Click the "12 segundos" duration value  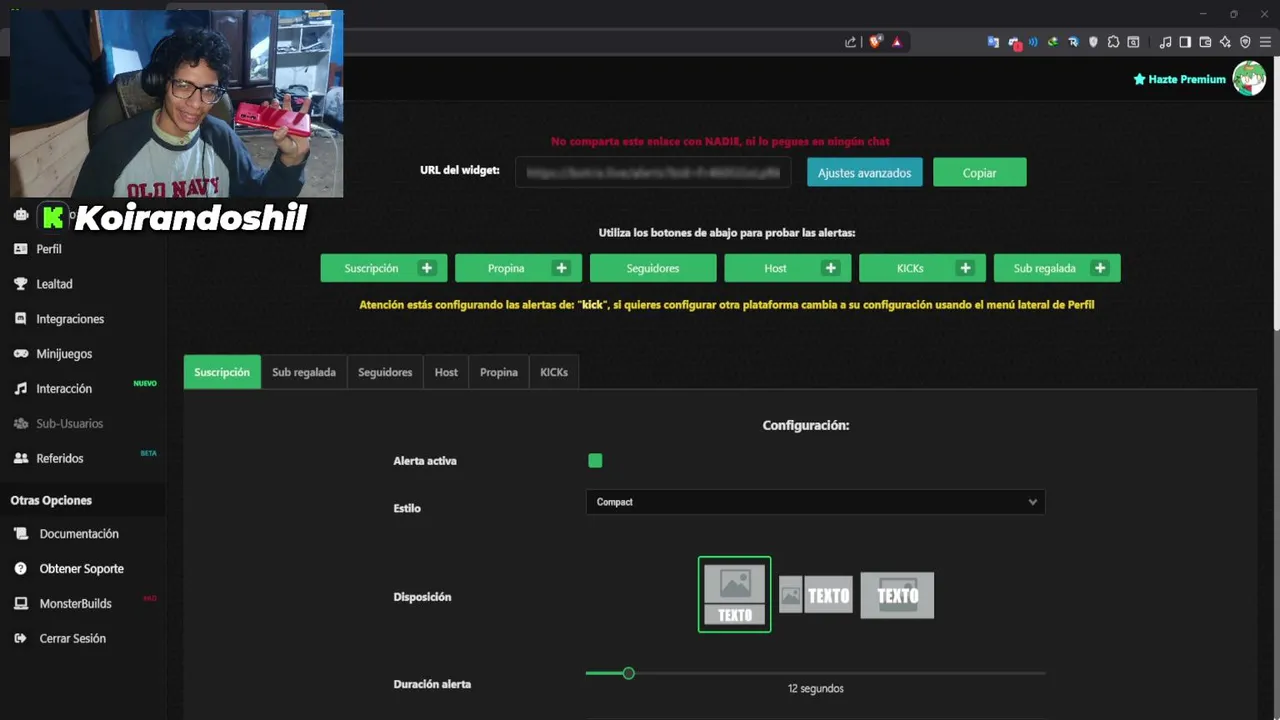[815, 689]
